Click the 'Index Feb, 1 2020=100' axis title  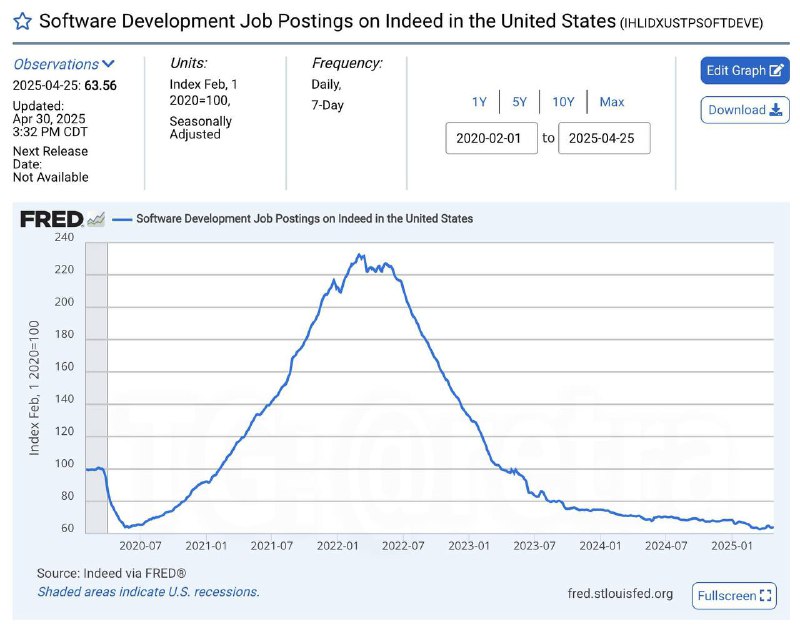(34, 388)
